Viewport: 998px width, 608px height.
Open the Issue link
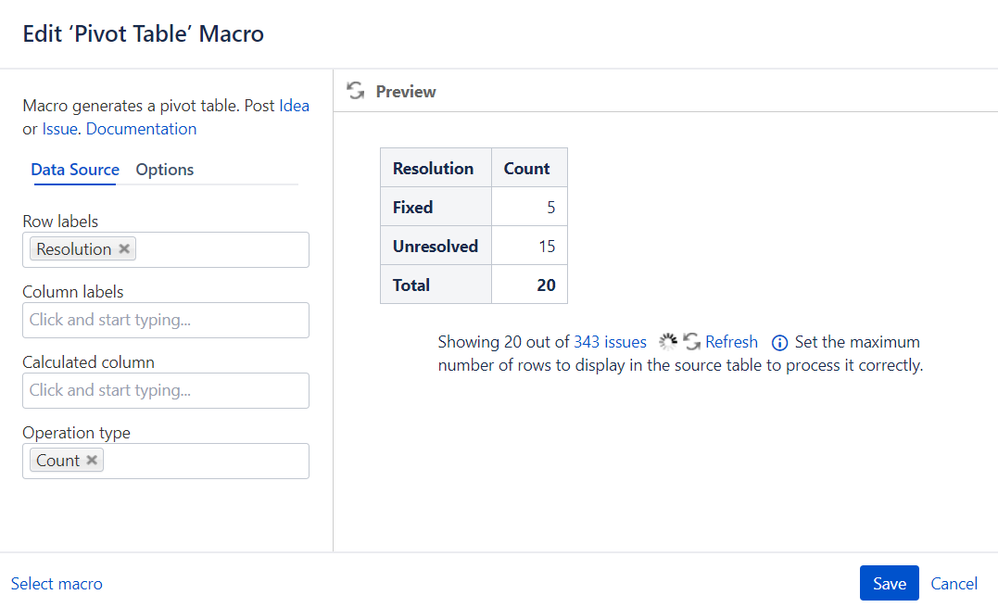point(60,129)
